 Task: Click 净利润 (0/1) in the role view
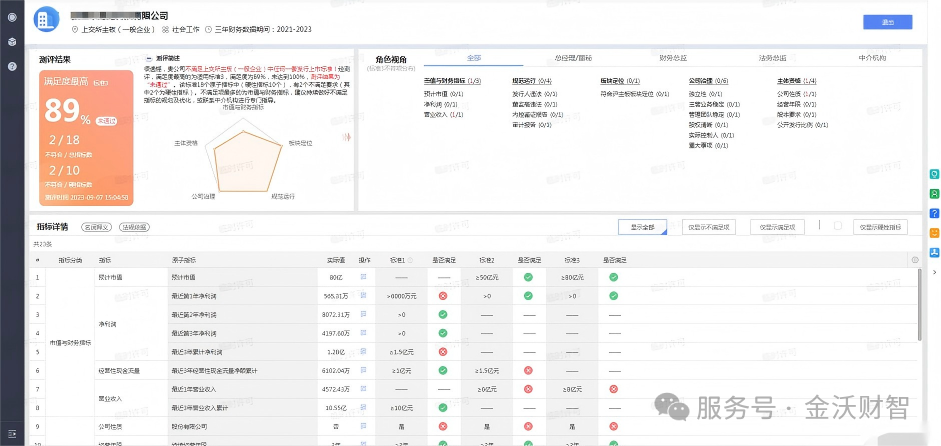click(x=440, y=104)
